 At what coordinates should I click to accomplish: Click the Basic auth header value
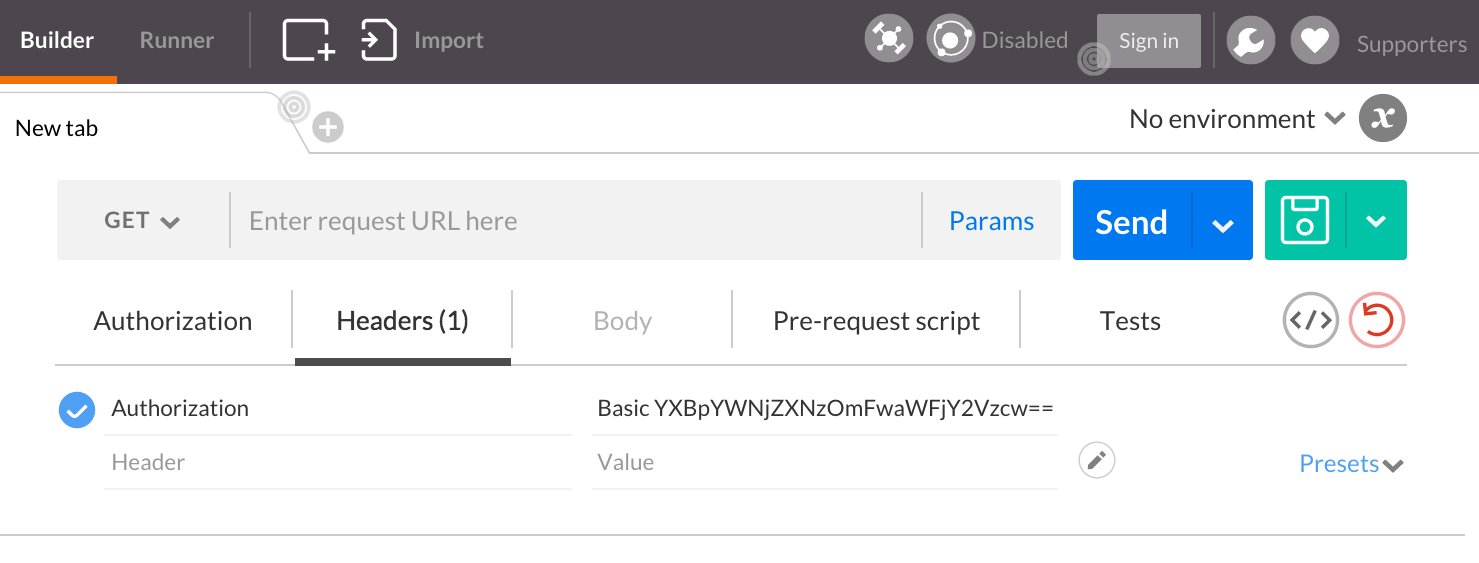tap(825, 408)
